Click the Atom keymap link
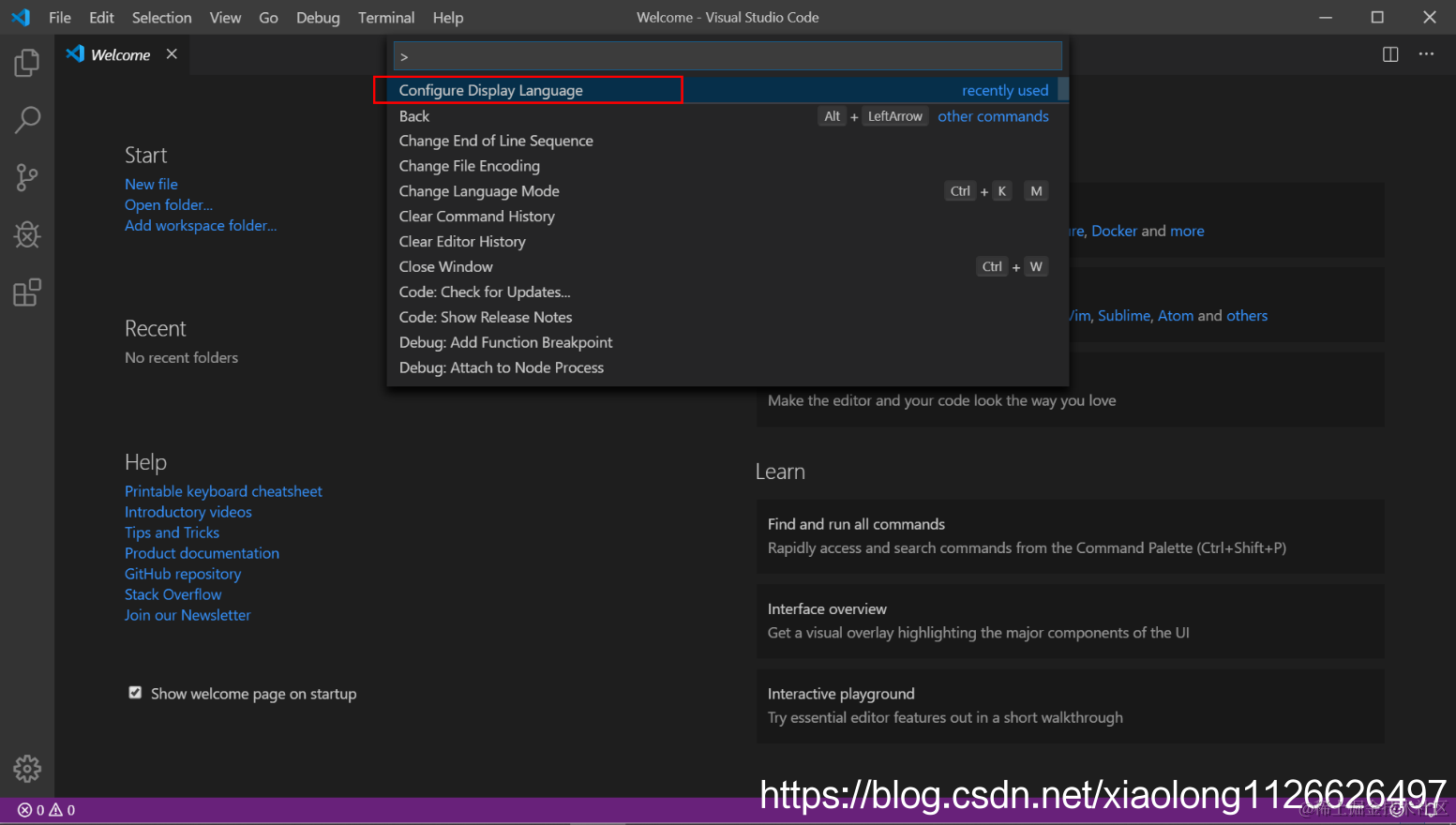 point(1176,316)
